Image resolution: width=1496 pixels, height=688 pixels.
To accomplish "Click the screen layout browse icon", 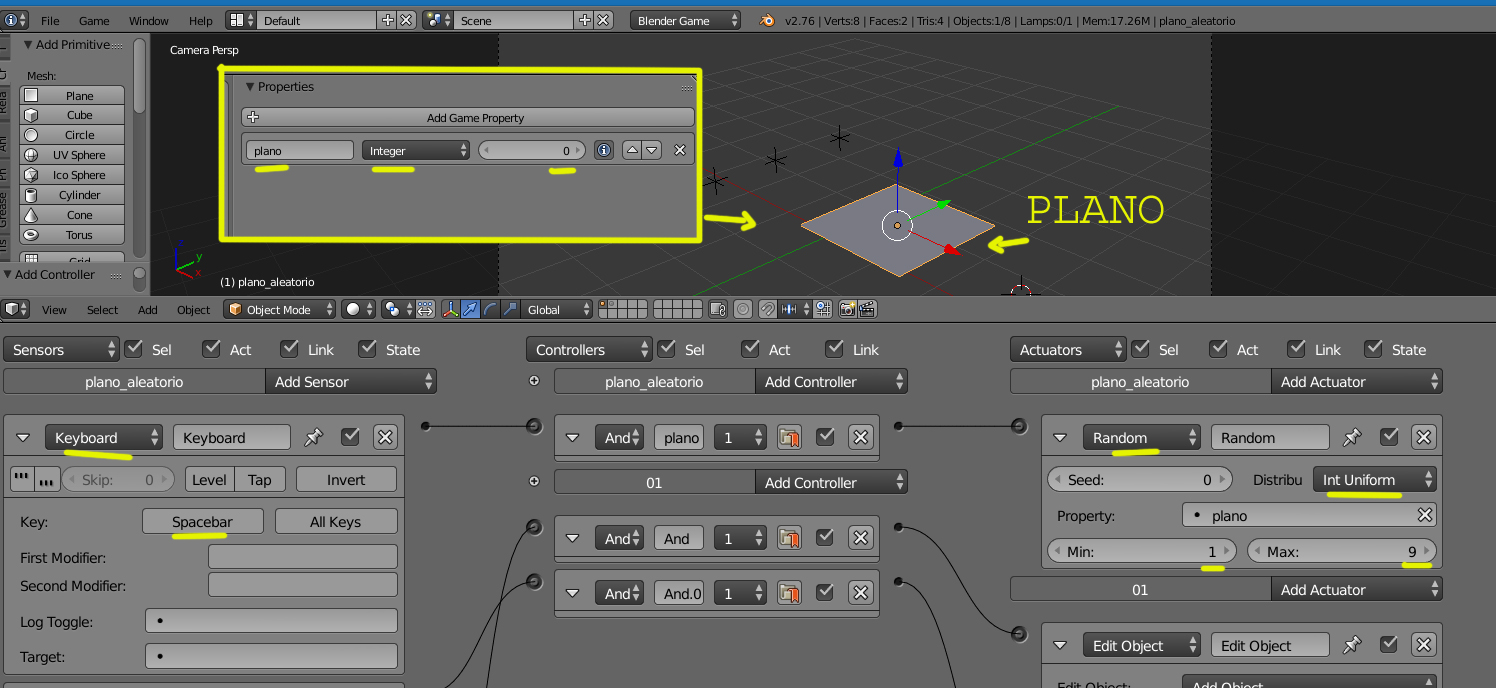I will click(241, 20).
